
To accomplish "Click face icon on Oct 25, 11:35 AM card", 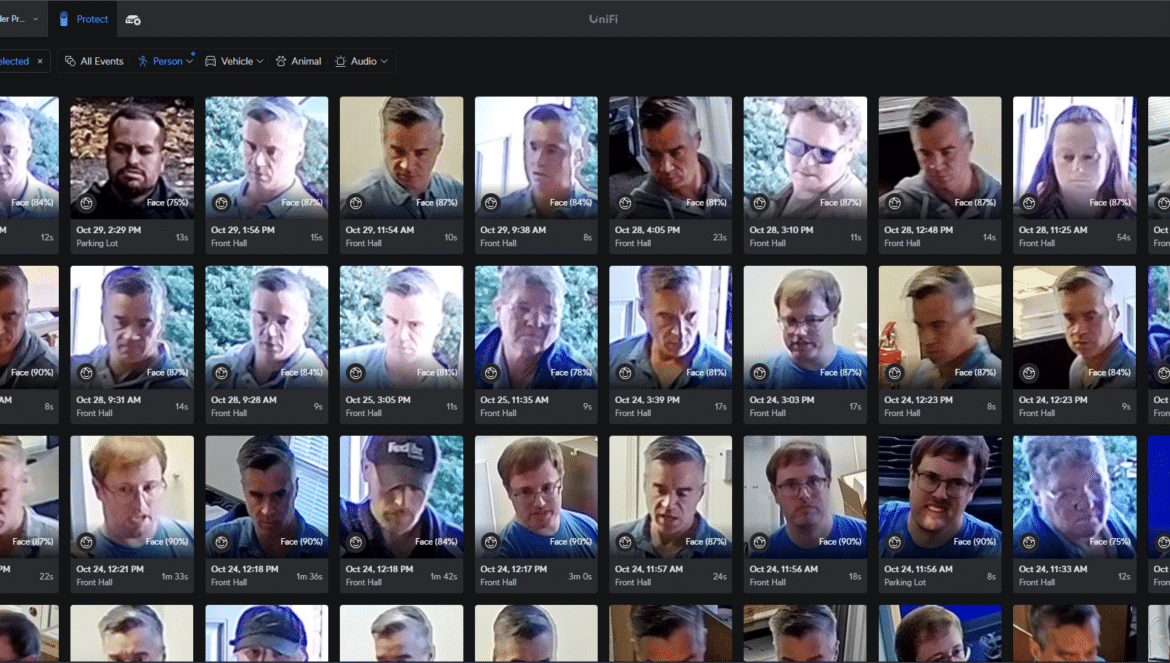I will 490,372.
